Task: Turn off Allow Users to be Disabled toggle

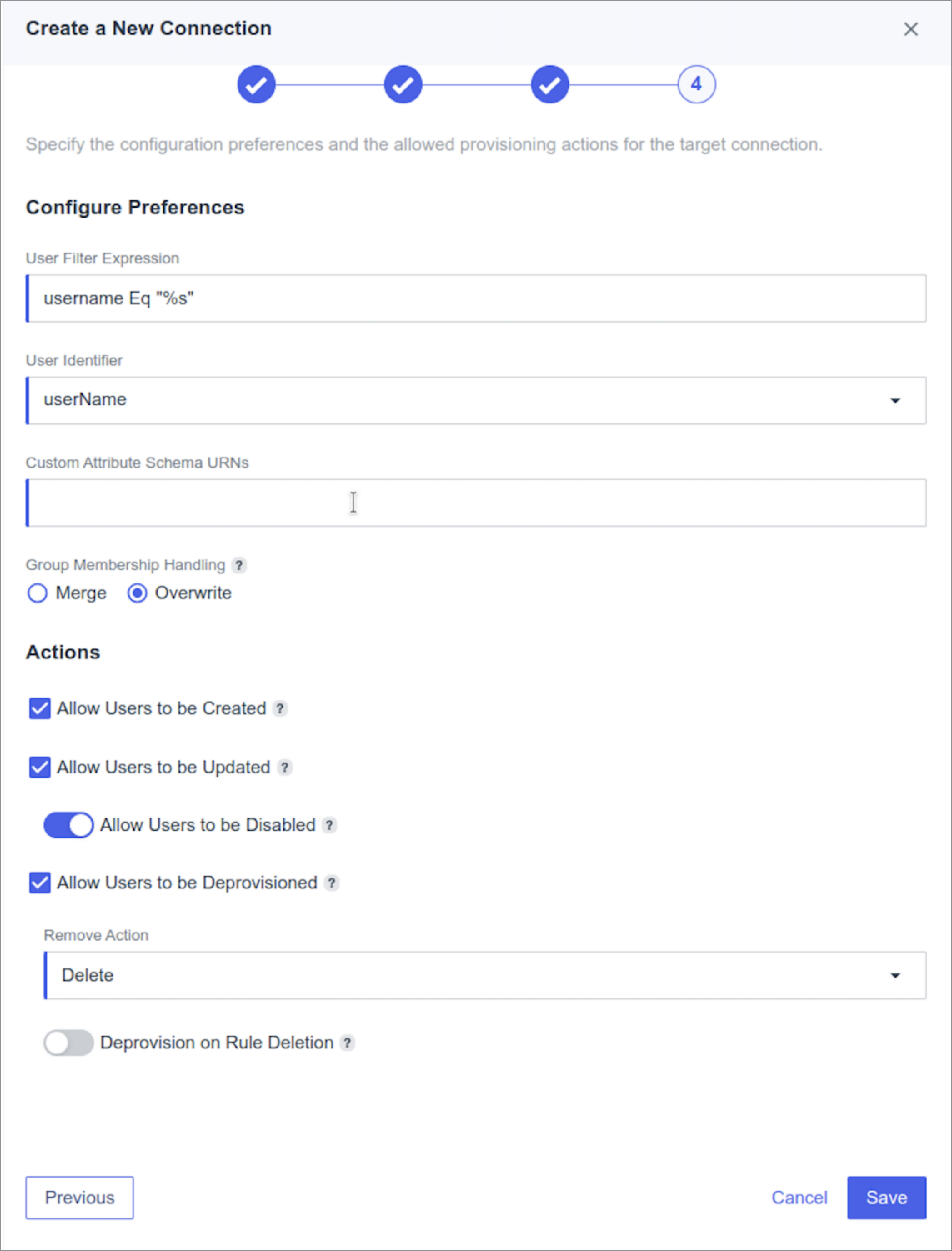Action: point(69,825)
